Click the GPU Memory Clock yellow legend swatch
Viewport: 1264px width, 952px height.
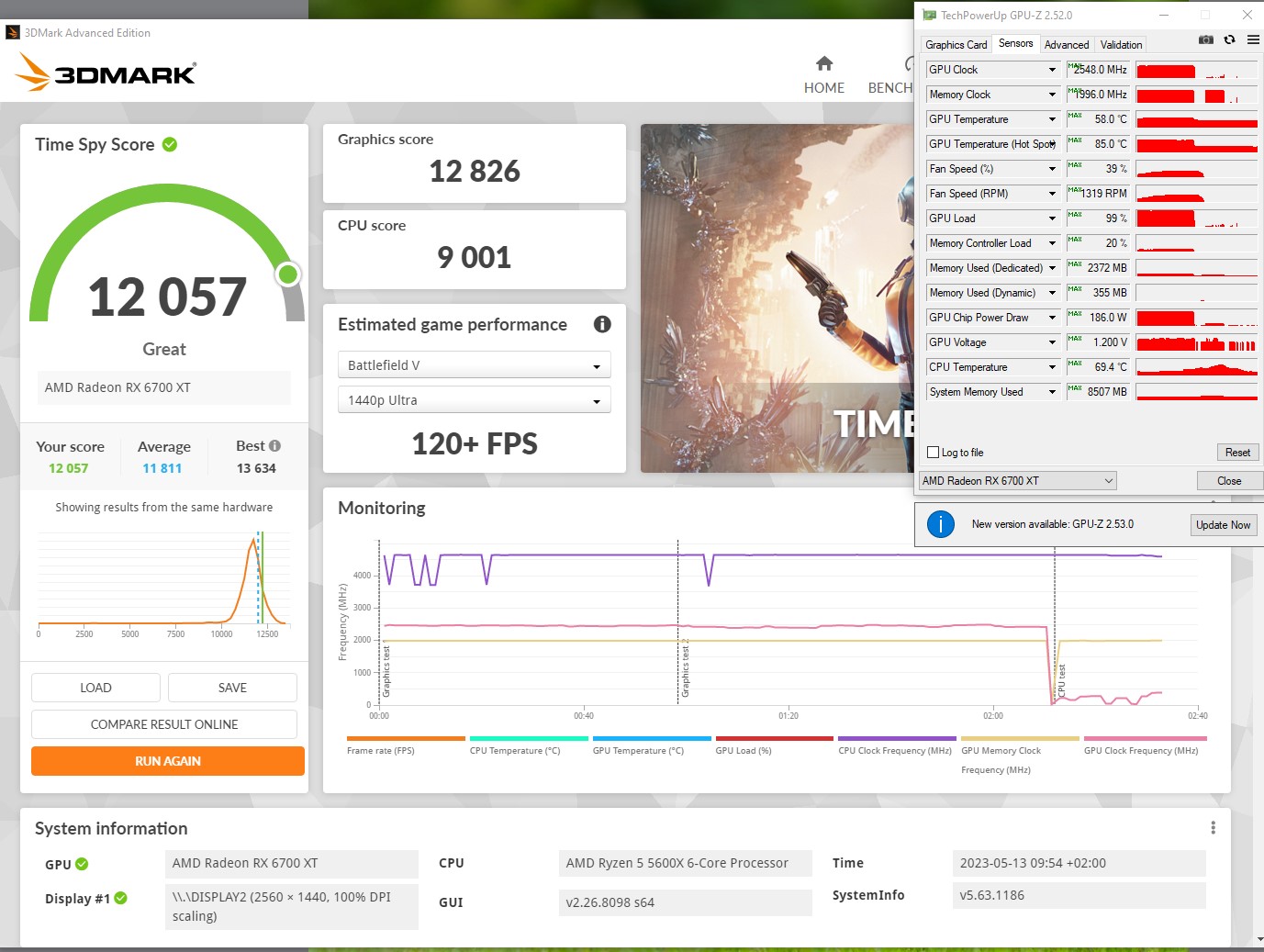(1020, 738)
